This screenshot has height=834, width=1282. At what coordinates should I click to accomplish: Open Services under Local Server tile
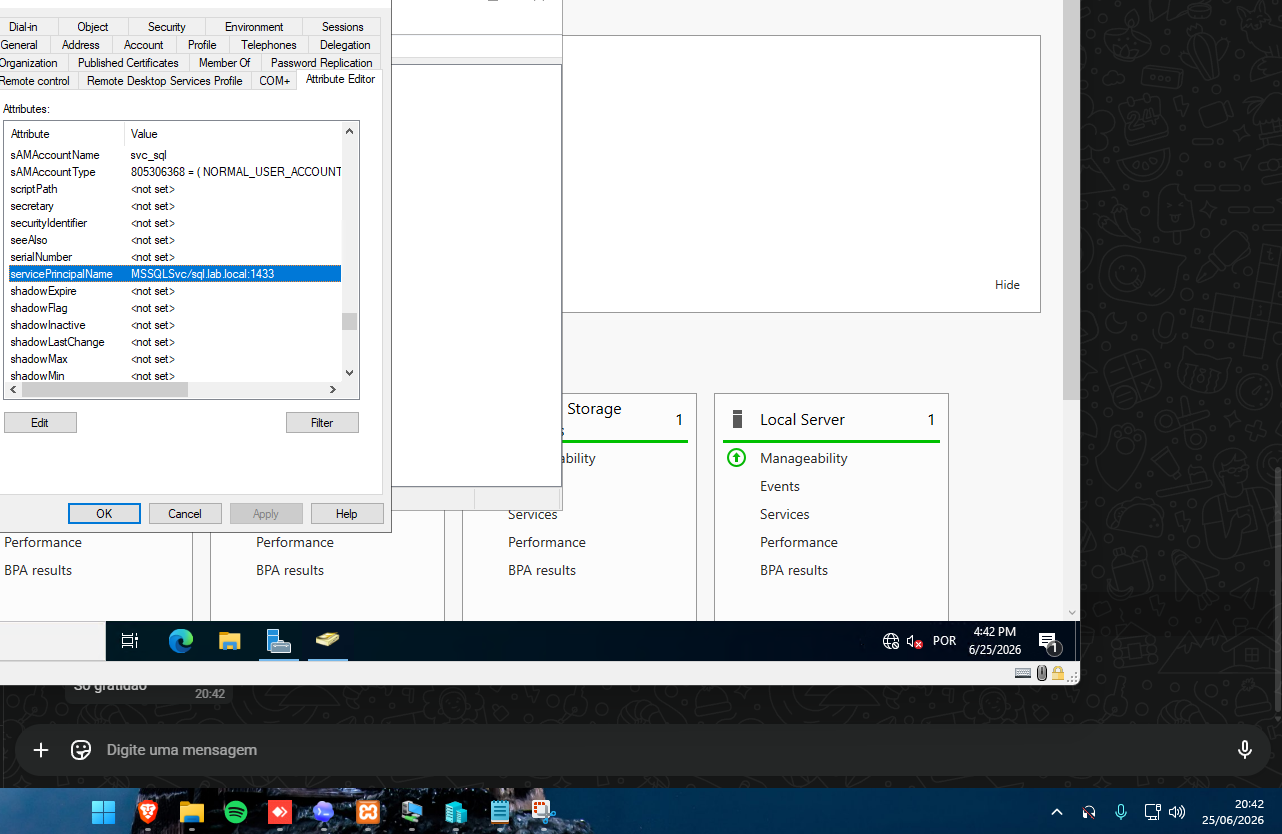tap(785, 514)
